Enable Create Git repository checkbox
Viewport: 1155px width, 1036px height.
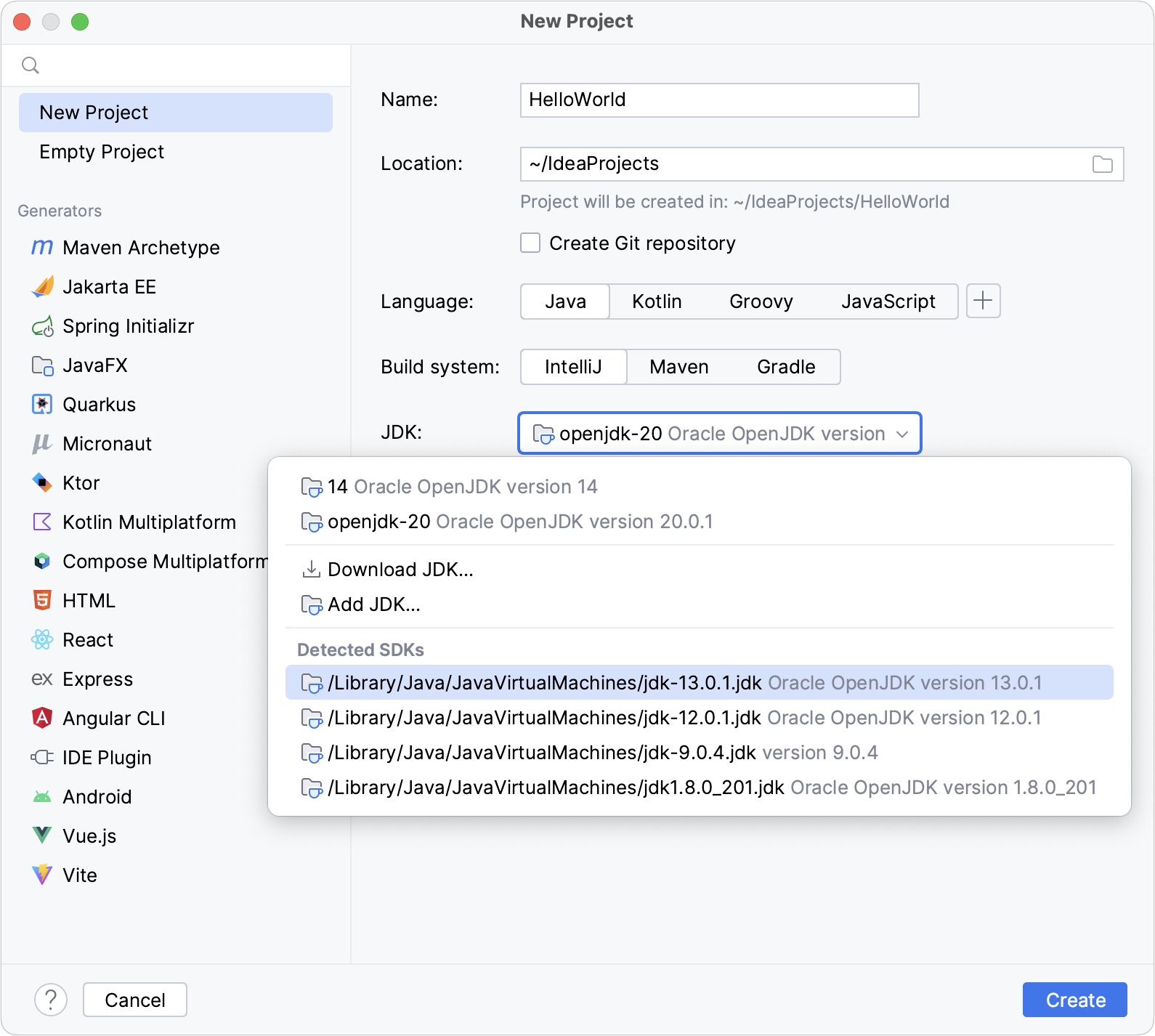pyautogui.click(x=530, y=243)
